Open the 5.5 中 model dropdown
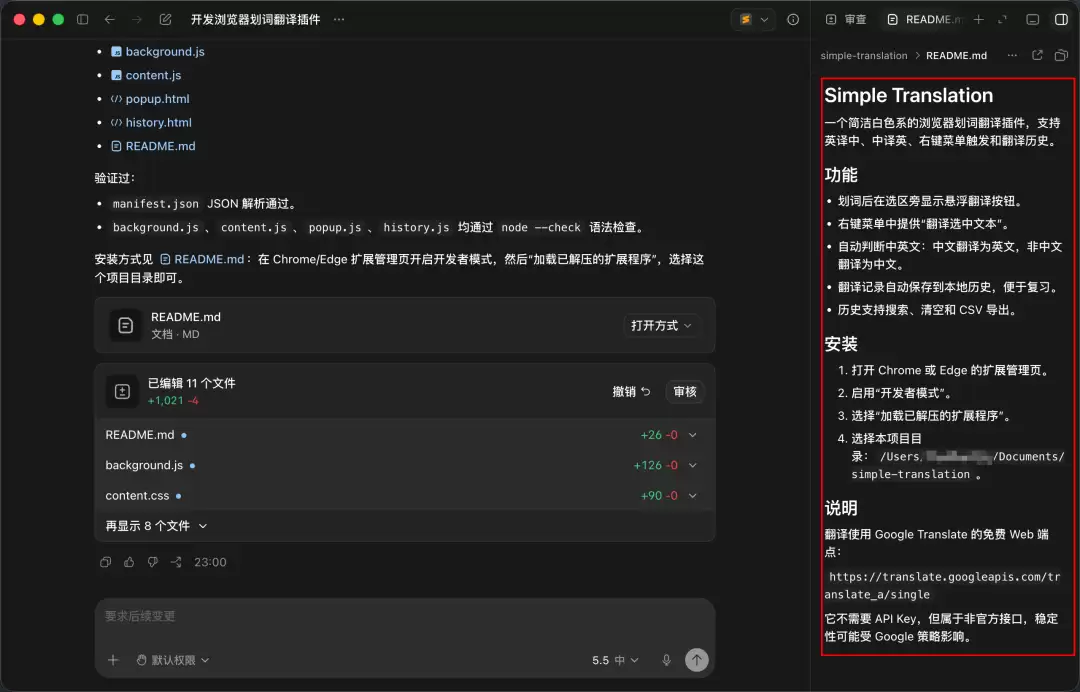Image resolution: width=1080 pixels, height=692 pixels. pyautogui.click(x=615, y=660)
